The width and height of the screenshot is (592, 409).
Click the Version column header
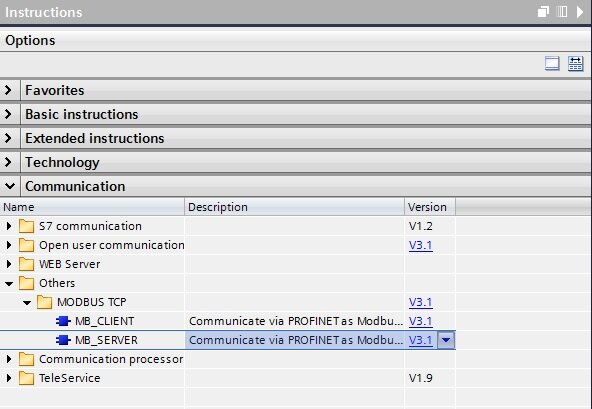pos(430,207)
